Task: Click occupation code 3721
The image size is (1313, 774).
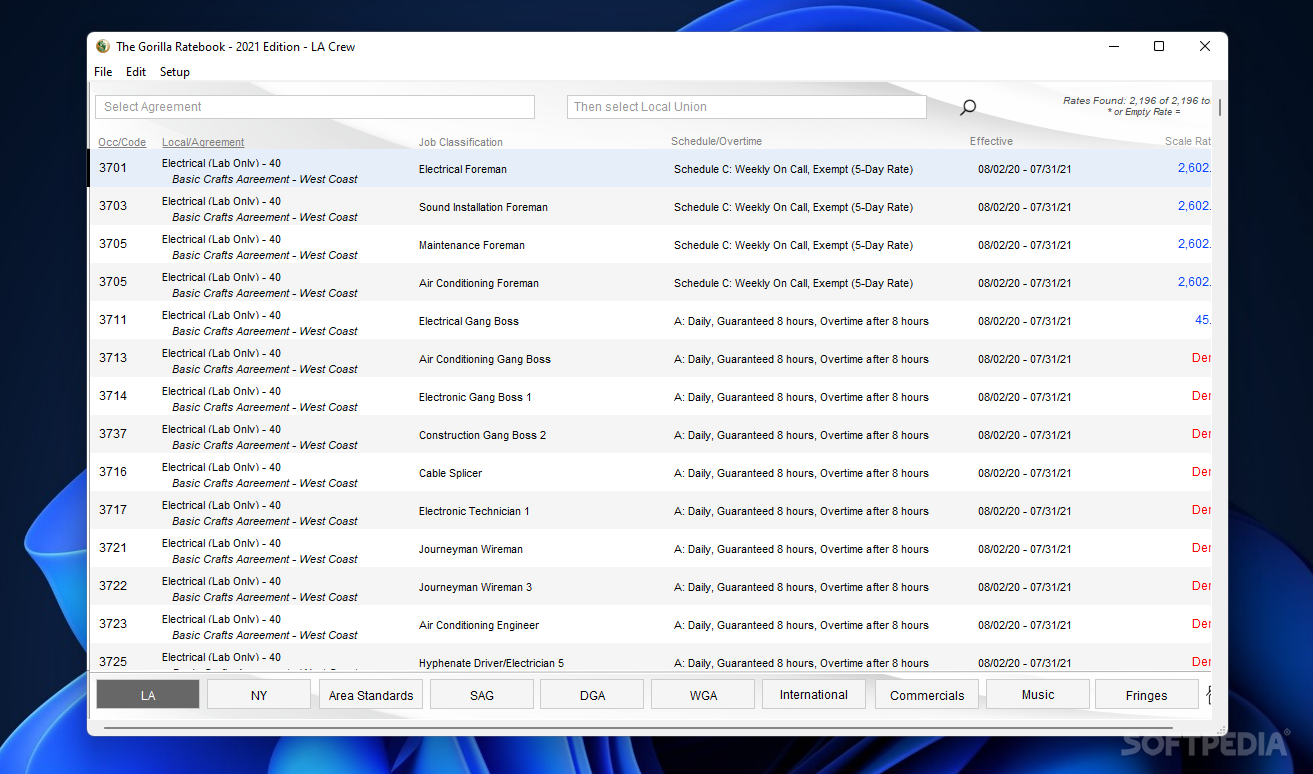Action: (113, 548)
